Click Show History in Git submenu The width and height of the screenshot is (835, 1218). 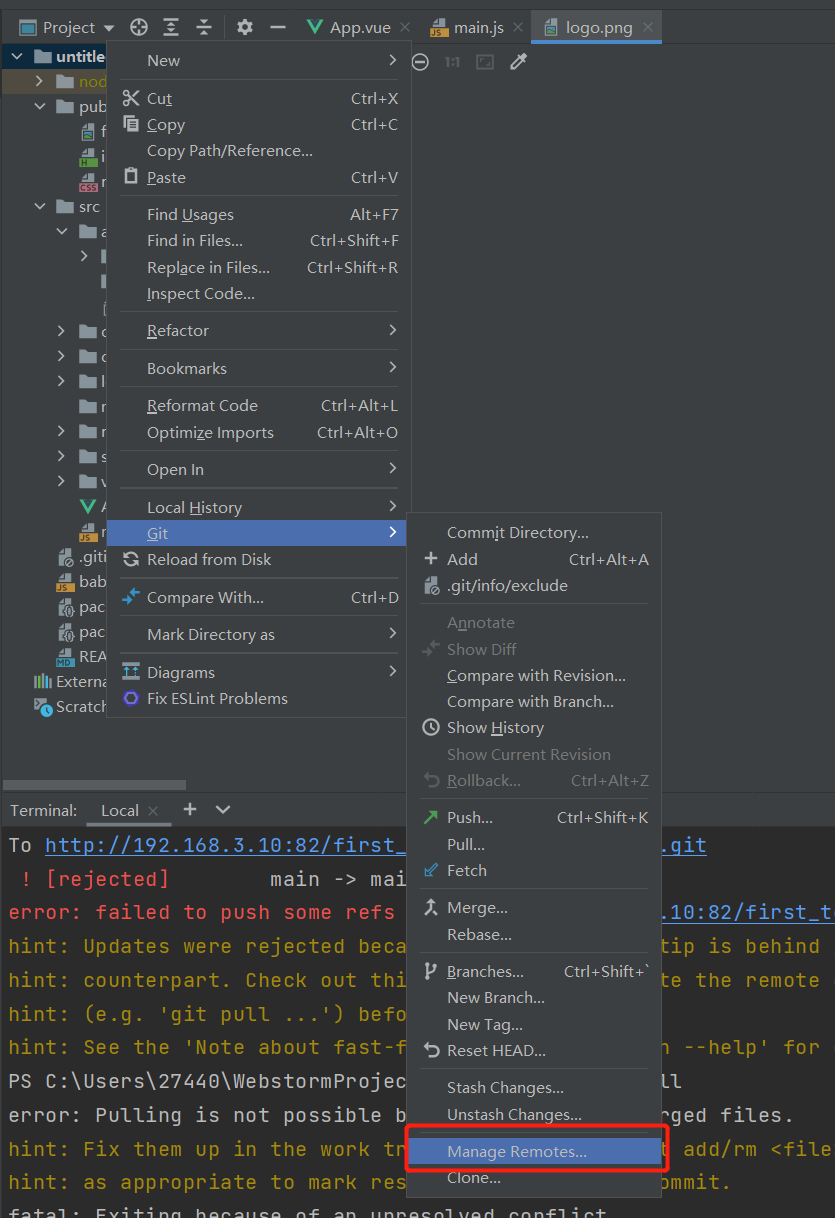tap(534, 727)
